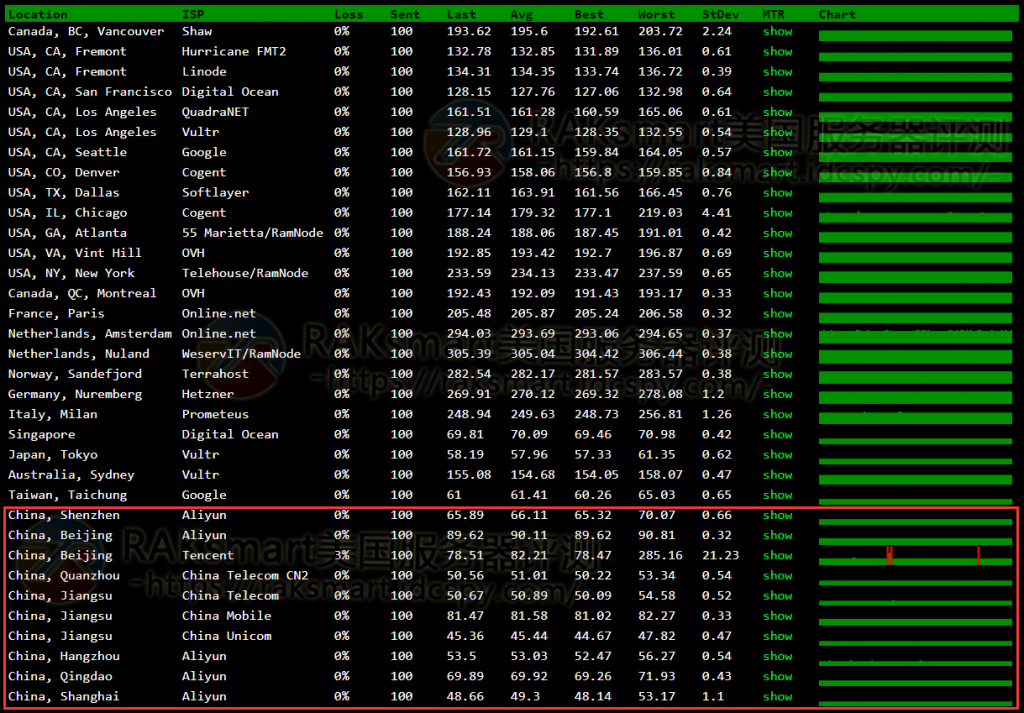Show MTR for Shenzhen Aliyun row
Image resolution: width=1024 pixels, height=713 pixels.
point(777,515)
